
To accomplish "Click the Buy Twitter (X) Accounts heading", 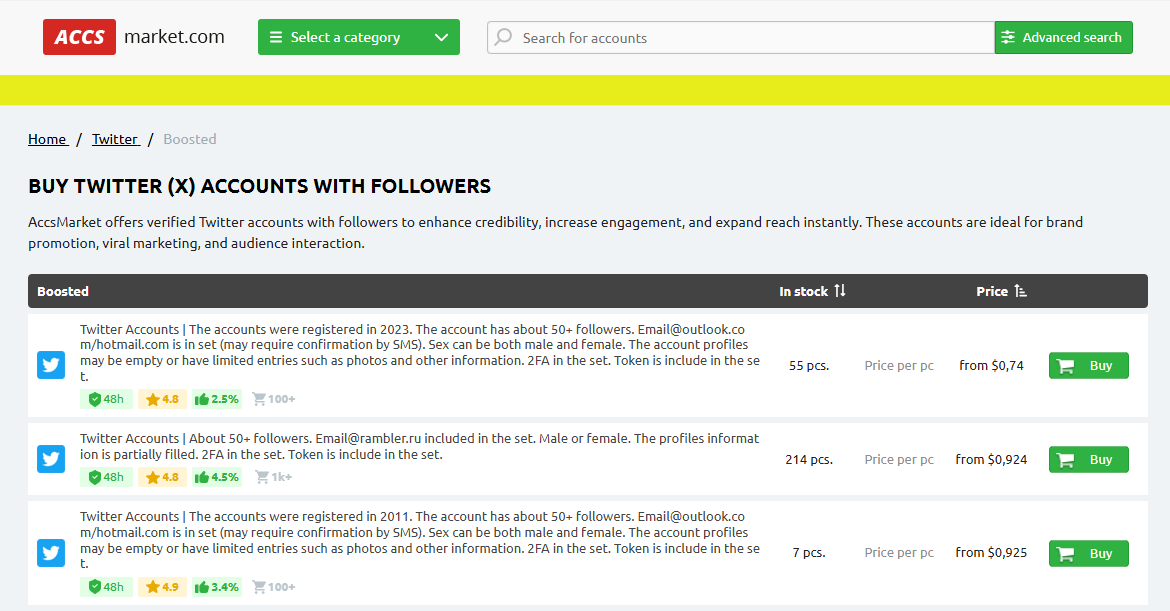I will (260, 186).
